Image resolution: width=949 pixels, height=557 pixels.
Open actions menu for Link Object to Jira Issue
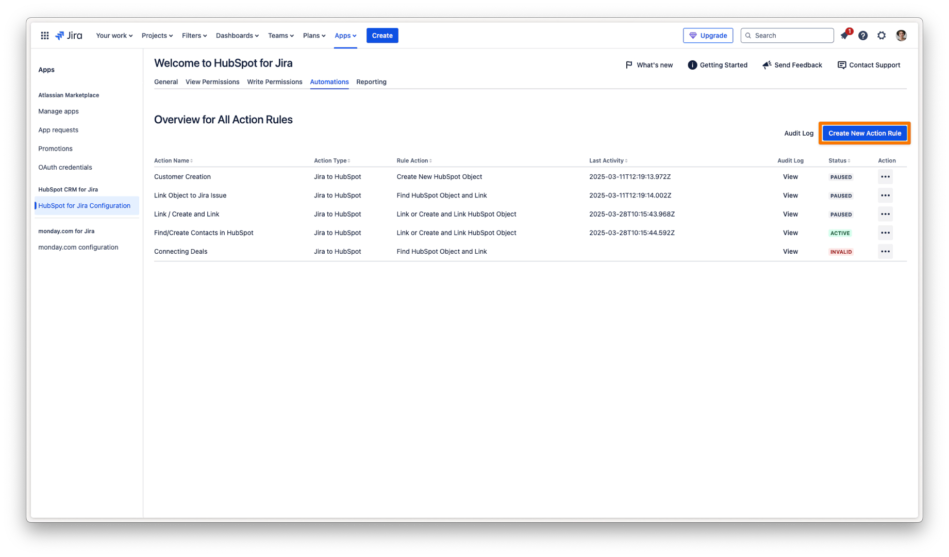click(885, 196)
